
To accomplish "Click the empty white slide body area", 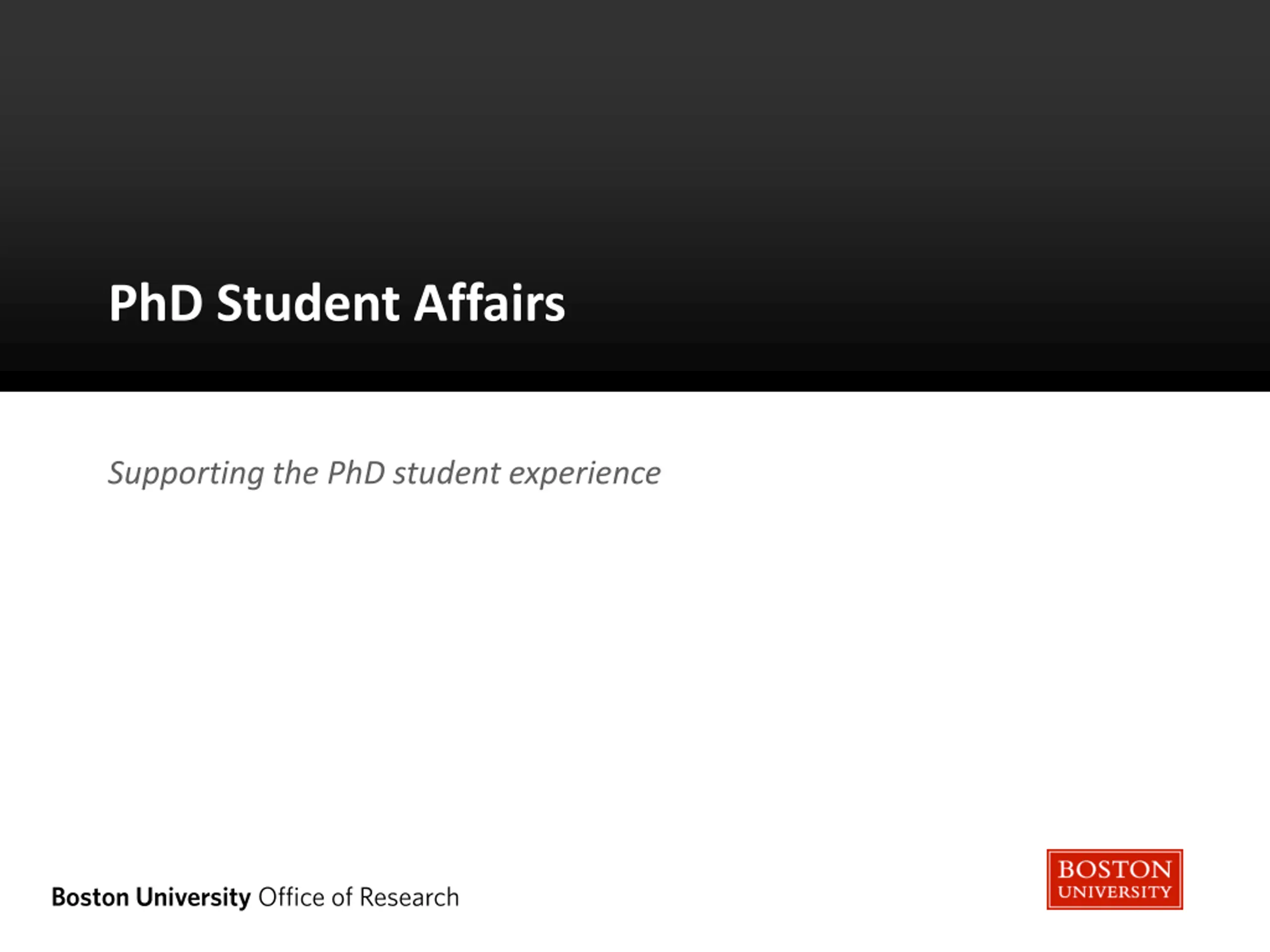I will 635,665.
